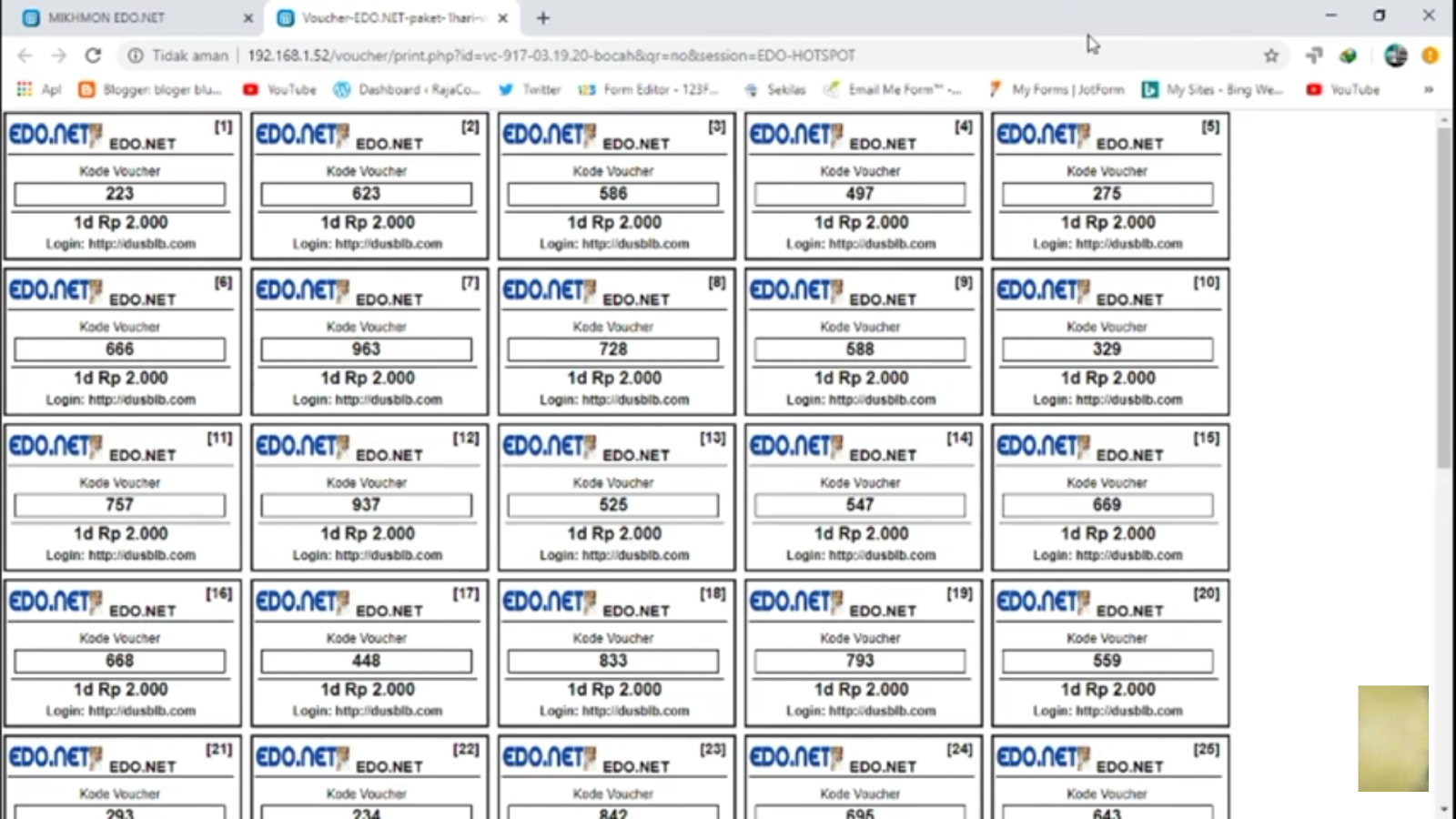Open the first YouTube bookmark
Viewport: 1456px width, 819px height.
coord(279,89)
